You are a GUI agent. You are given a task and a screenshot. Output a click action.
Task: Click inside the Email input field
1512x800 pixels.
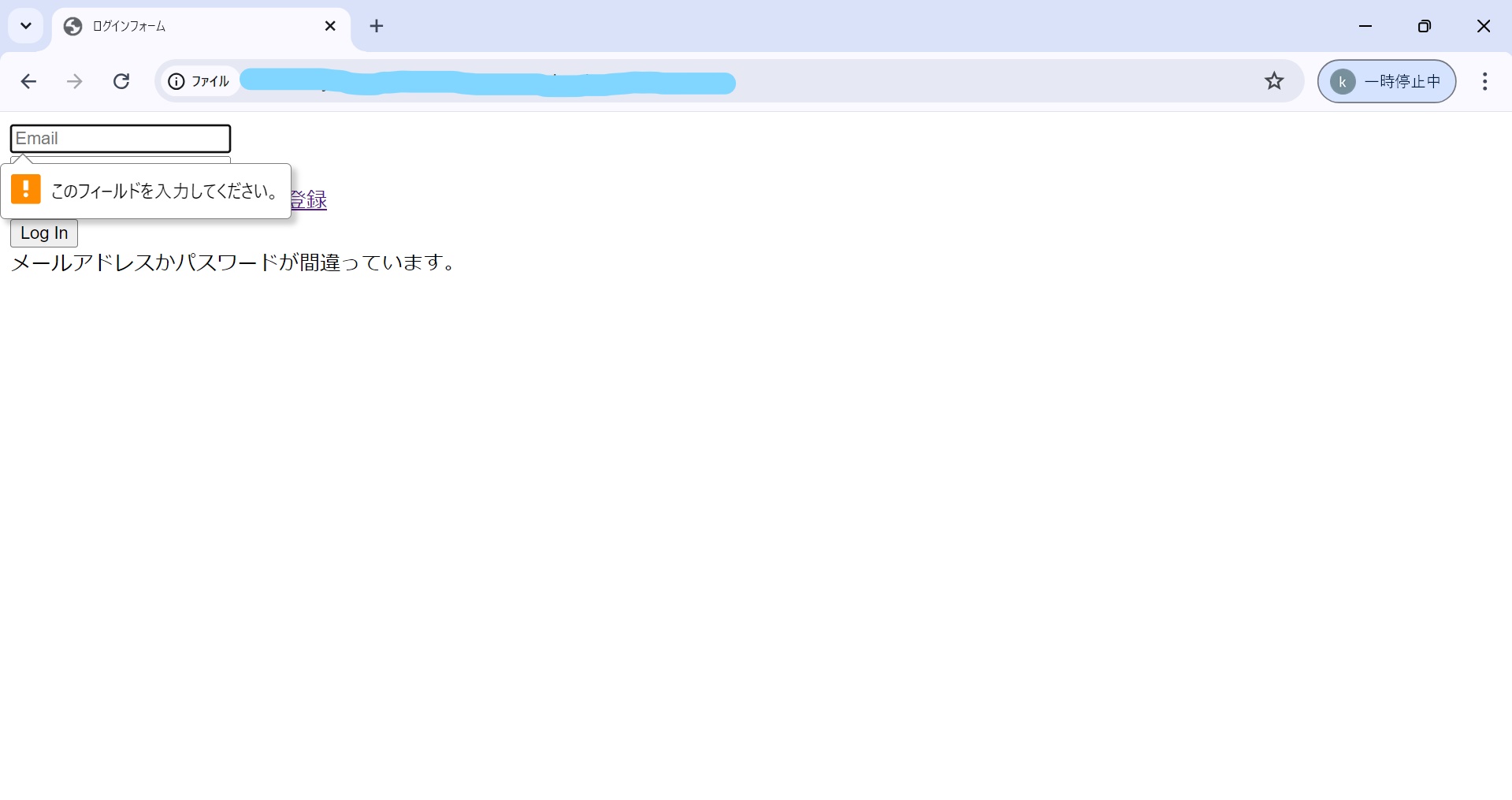coord(120,138)
